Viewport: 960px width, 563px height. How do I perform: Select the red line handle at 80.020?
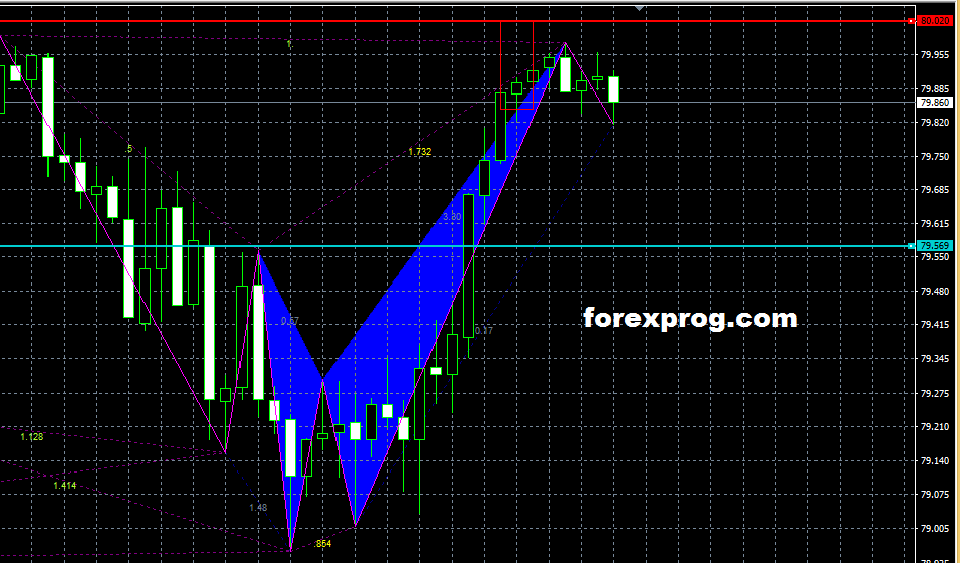click(911, 20)
